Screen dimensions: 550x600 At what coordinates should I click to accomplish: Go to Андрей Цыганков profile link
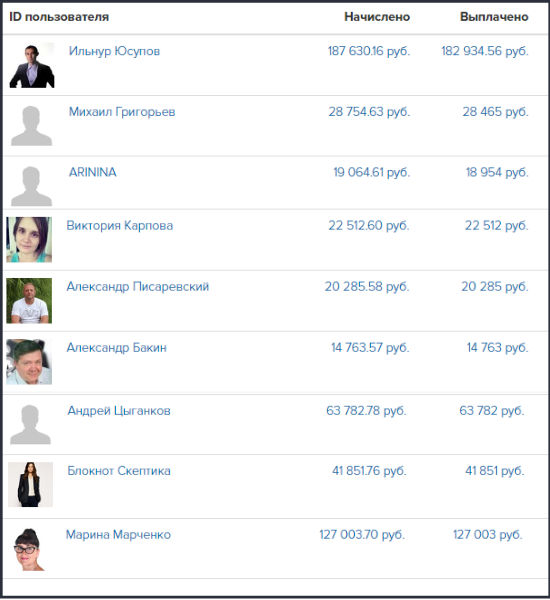point(119,411)
